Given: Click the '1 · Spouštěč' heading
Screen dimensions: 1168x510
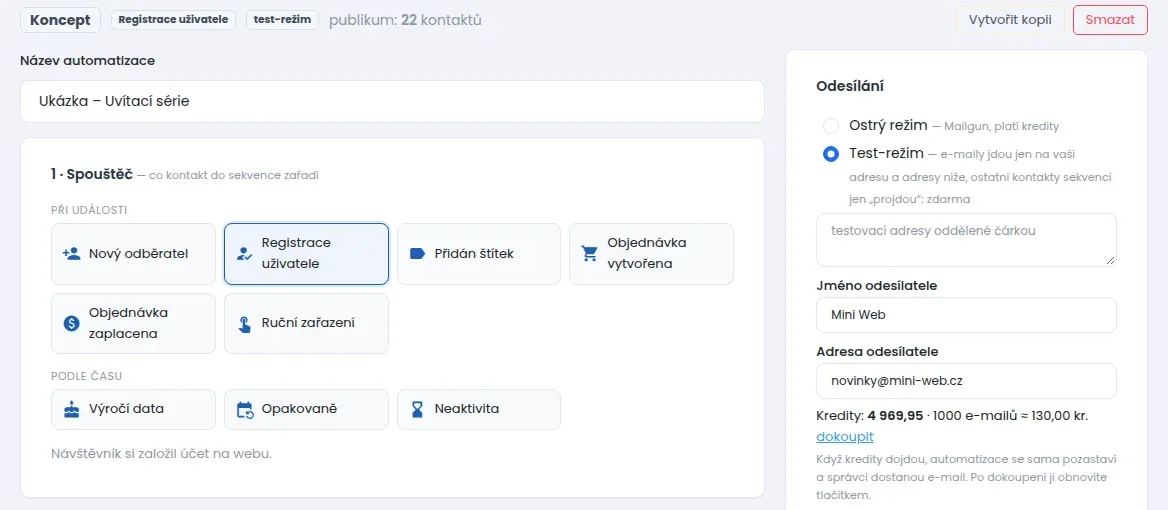Looking at the screenshot, I should tap(92, 175).
